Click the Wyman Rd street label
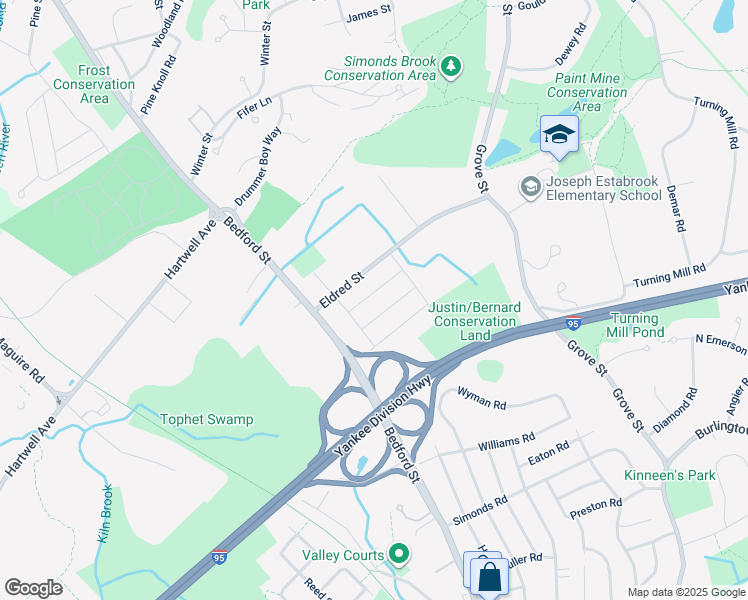Screen dimensions: 748x600 [x=481, y=398]
